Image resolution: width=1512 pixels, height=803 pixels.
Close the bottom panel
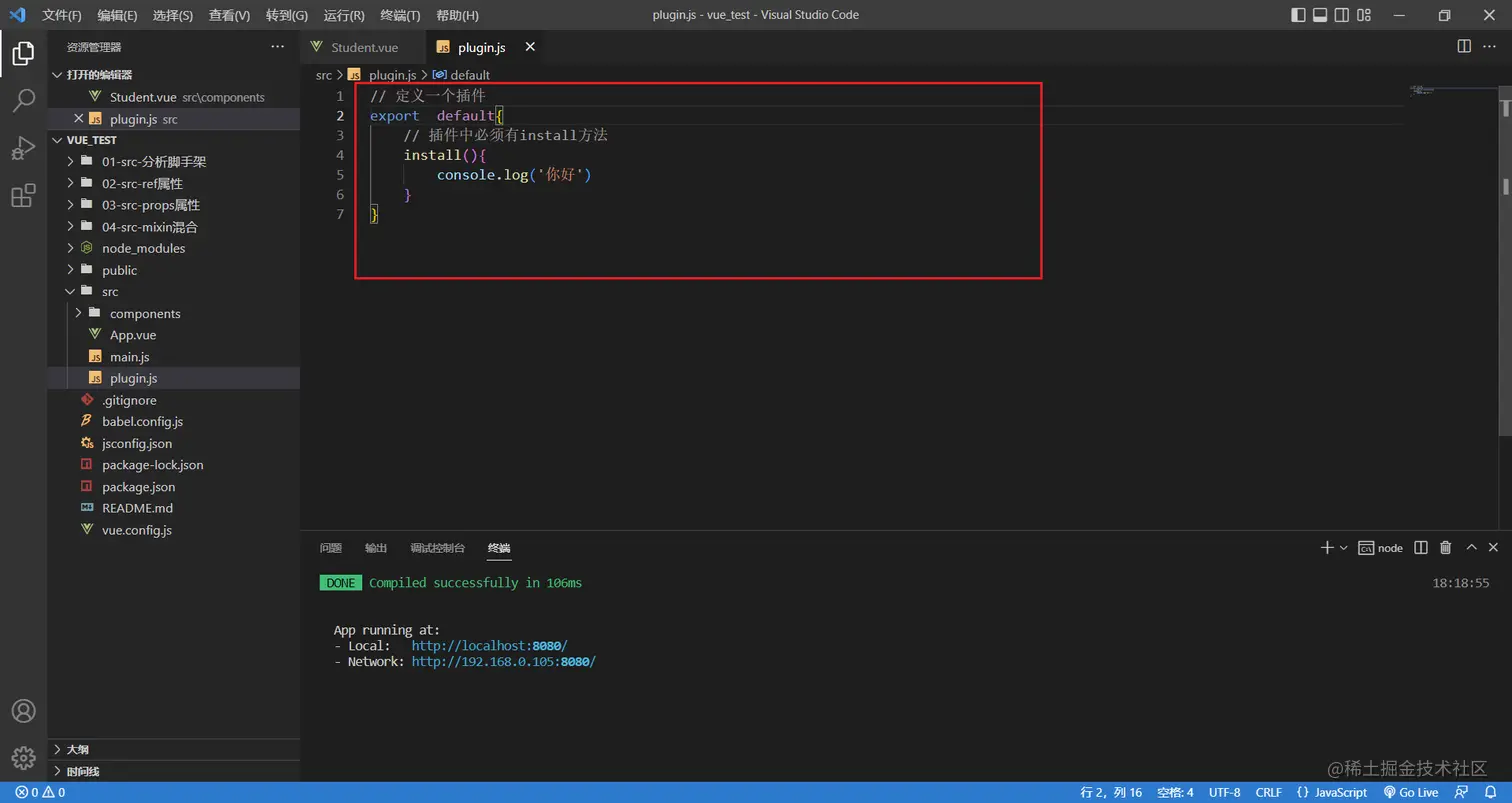click(x=1493, y=547)
